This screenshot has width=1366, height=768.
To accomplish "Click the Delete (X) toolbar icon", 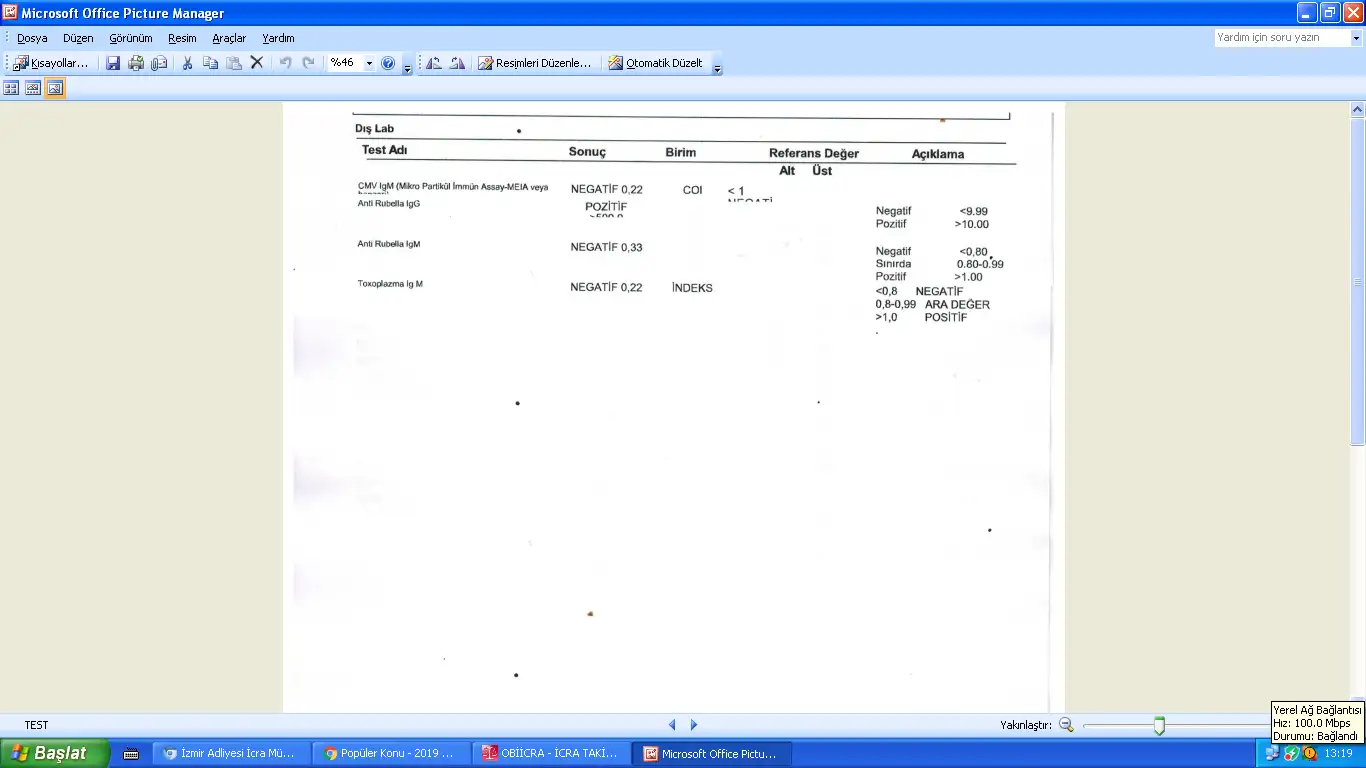I will click(x=257, y=63).
